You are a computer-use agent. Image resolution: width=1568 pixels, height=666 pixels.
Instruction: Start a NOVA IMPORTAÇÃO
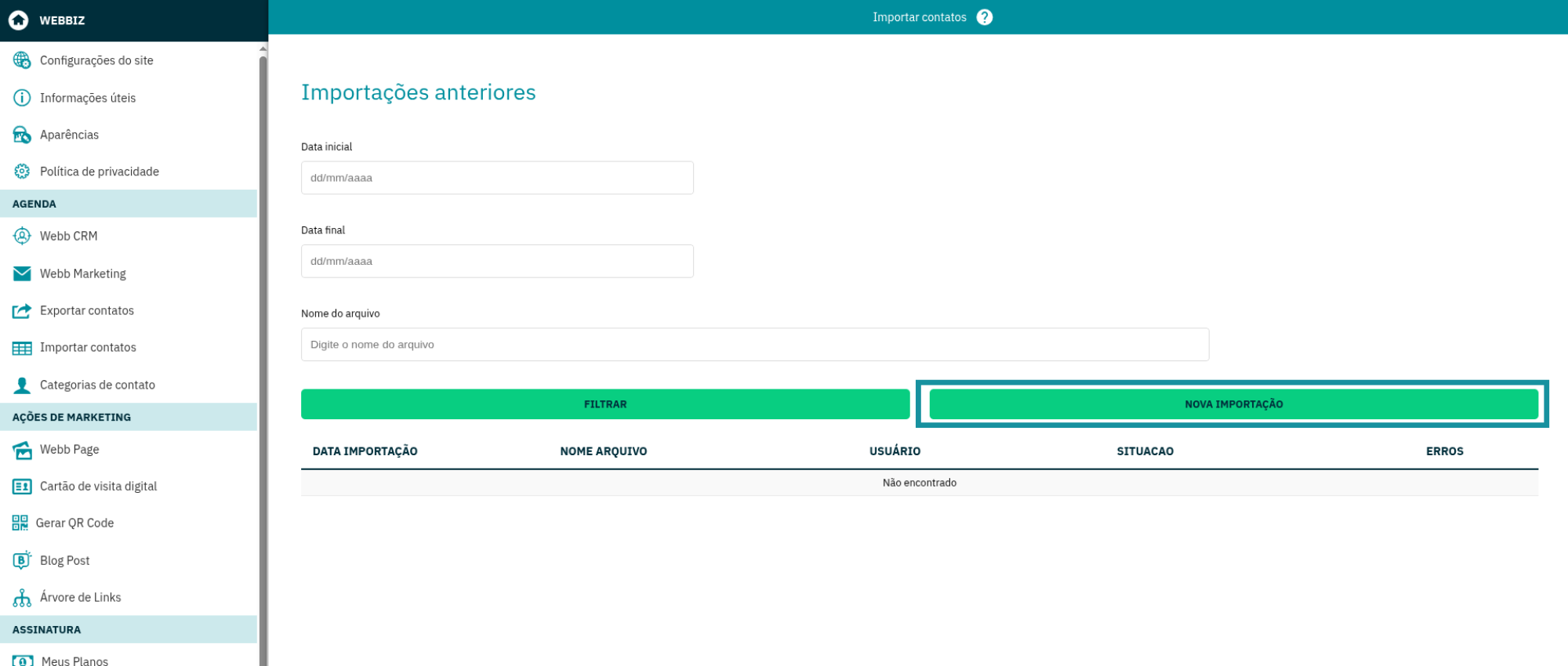click(1233, 404)
